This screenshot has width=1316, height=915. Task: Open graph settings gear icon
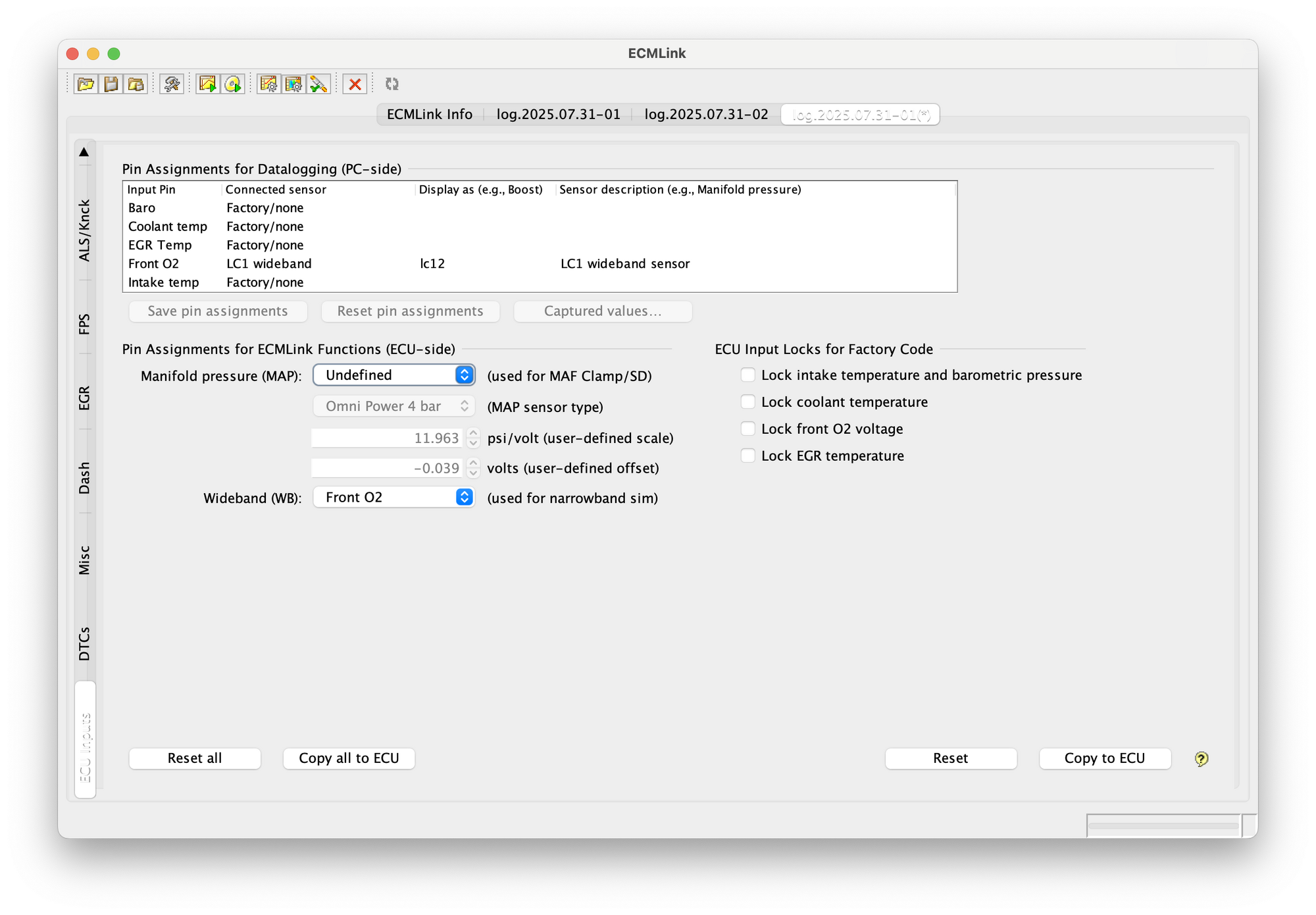(x=268, y=84)
